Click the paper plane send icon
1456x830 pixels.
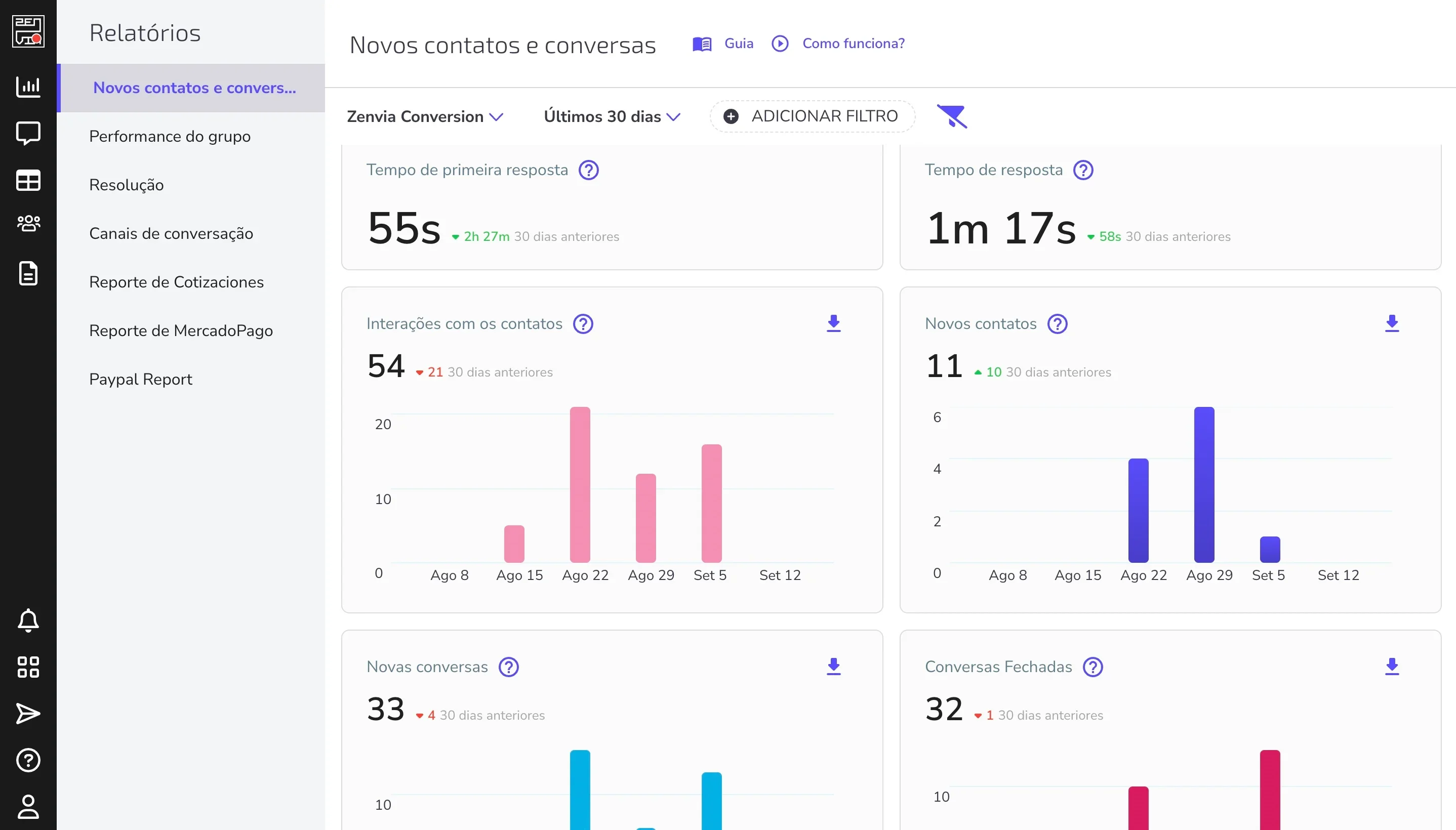click(28, 713)
